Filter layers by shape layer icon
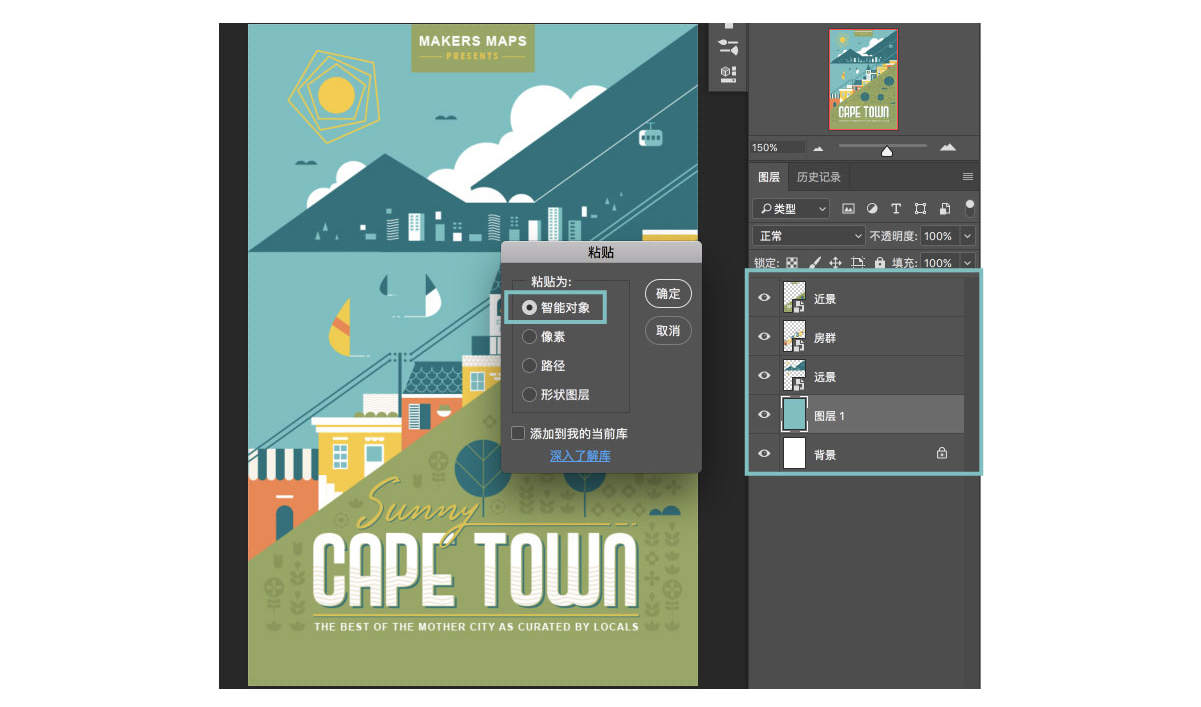Viewport: 1201px width, 707px height. [x=920, y=209]
